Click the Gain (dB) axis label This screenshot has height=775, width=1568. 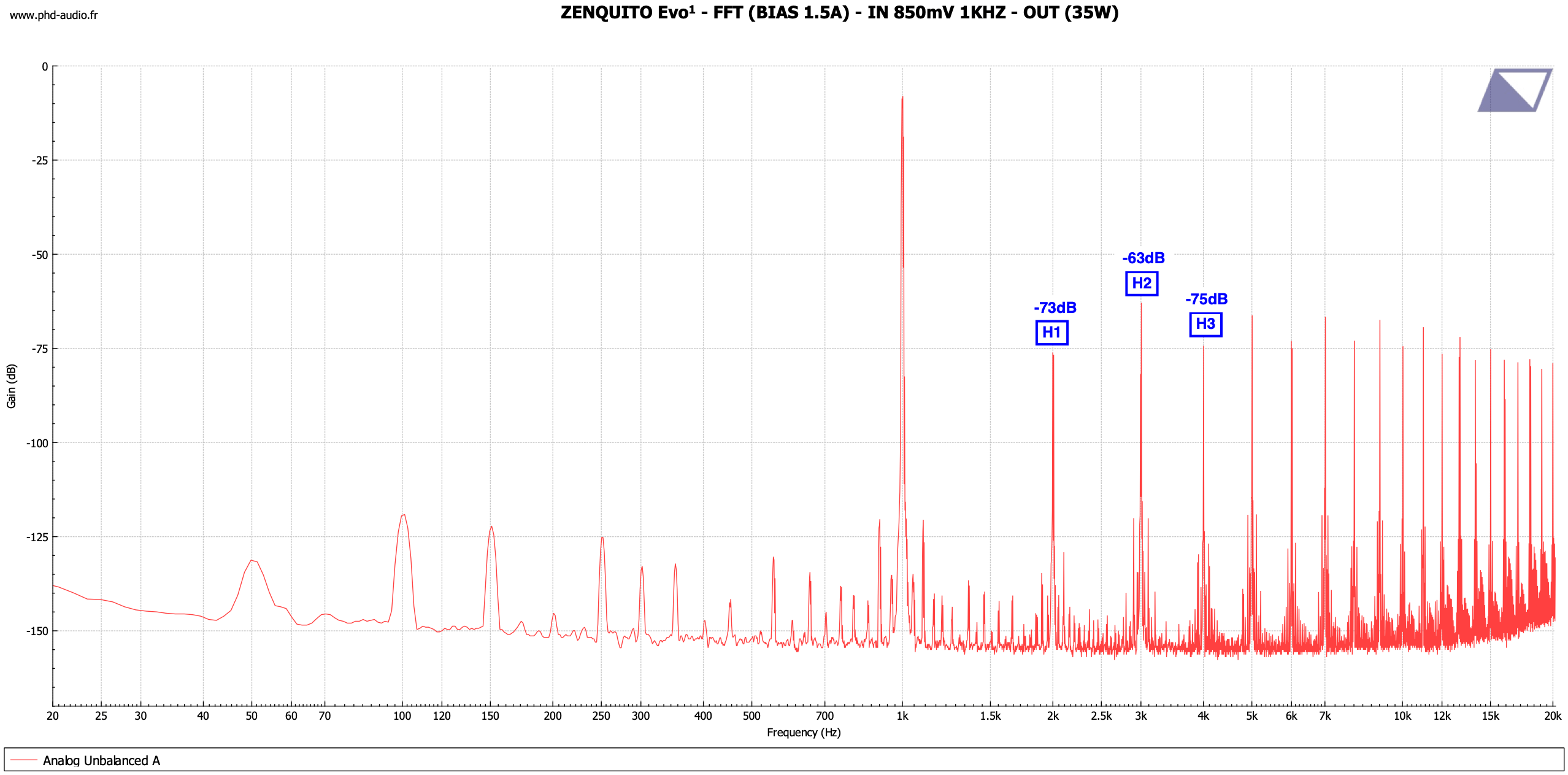click(12, 386)
